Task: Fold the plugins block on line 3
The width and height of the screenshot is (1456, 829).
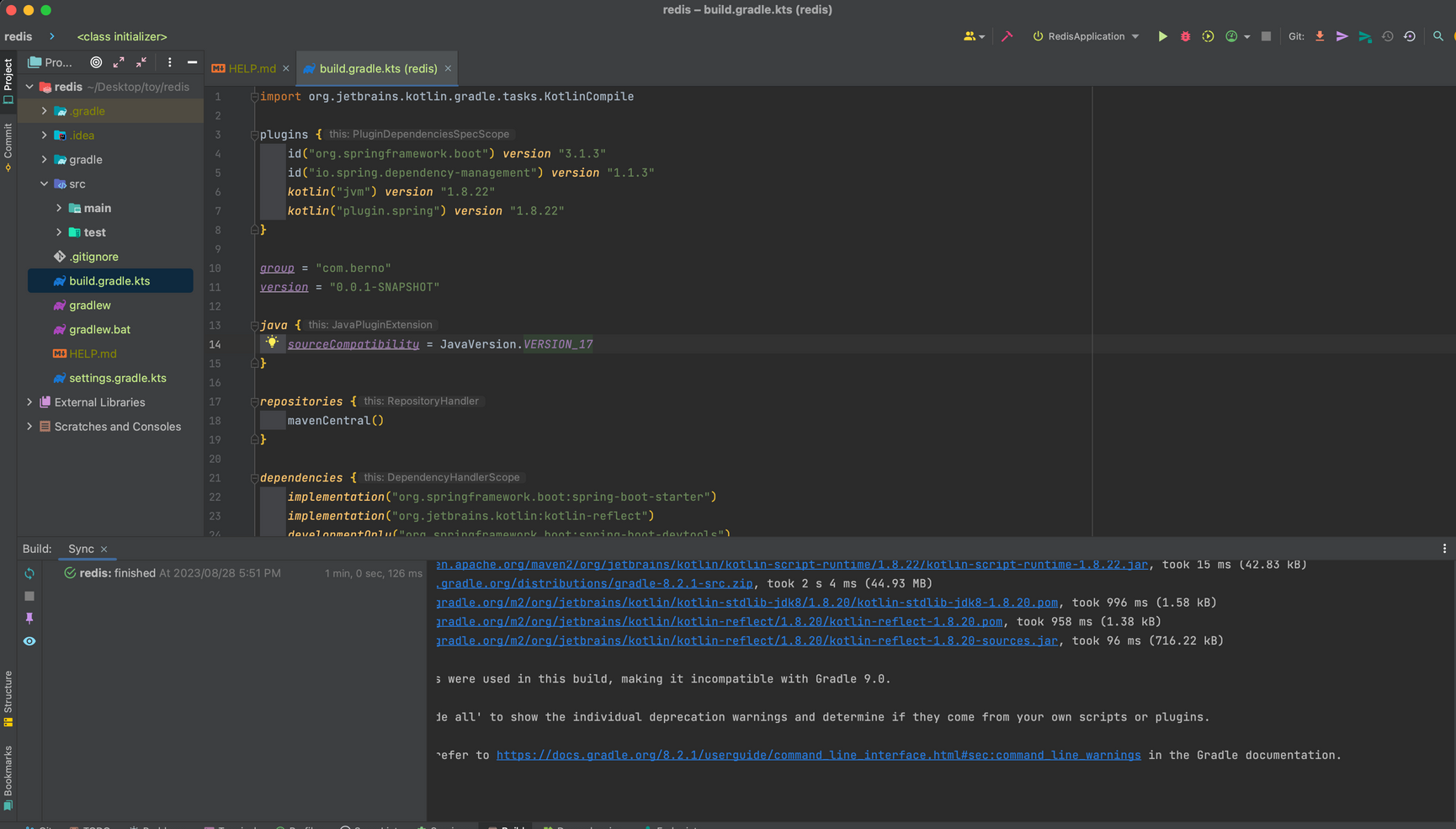Action: tap(254, 135)
